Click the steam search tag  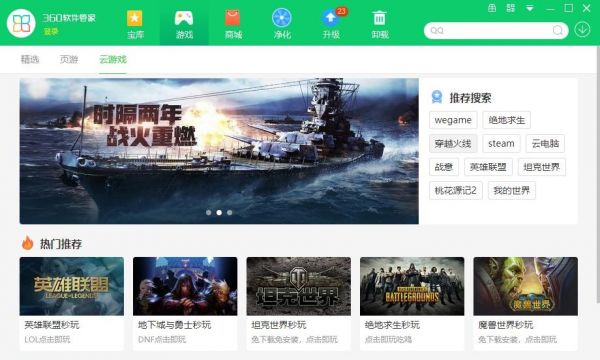501,143
